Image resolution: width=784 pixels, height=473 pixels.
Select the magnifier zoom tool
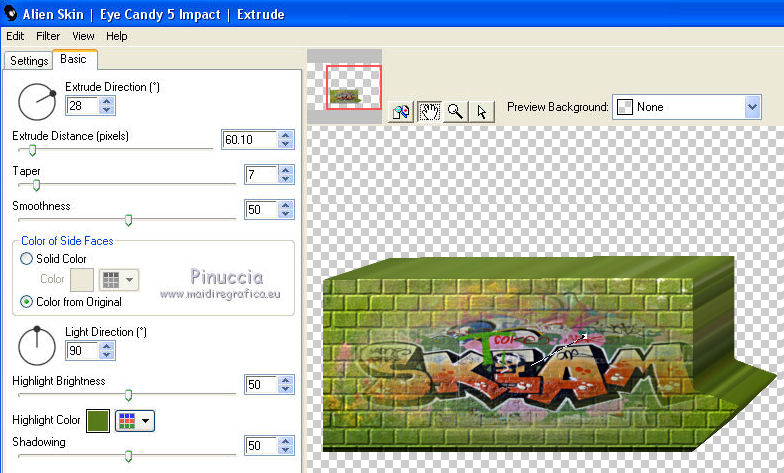click(455, 111)
